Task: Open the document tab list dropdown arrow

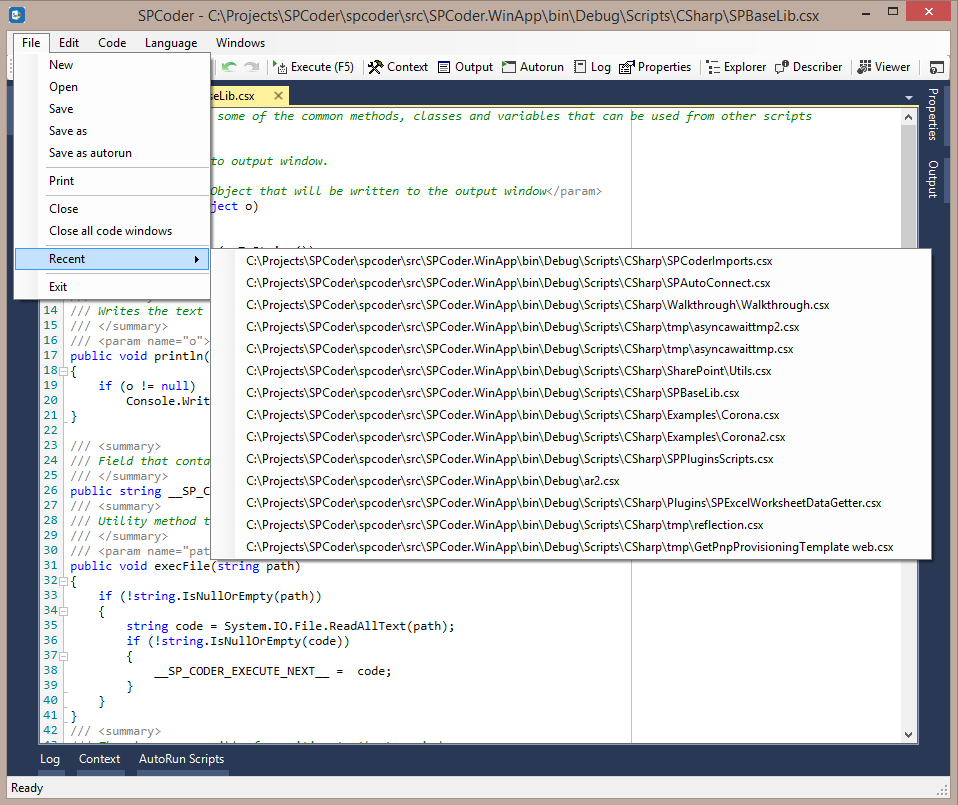Action: [x=909, y=98]
